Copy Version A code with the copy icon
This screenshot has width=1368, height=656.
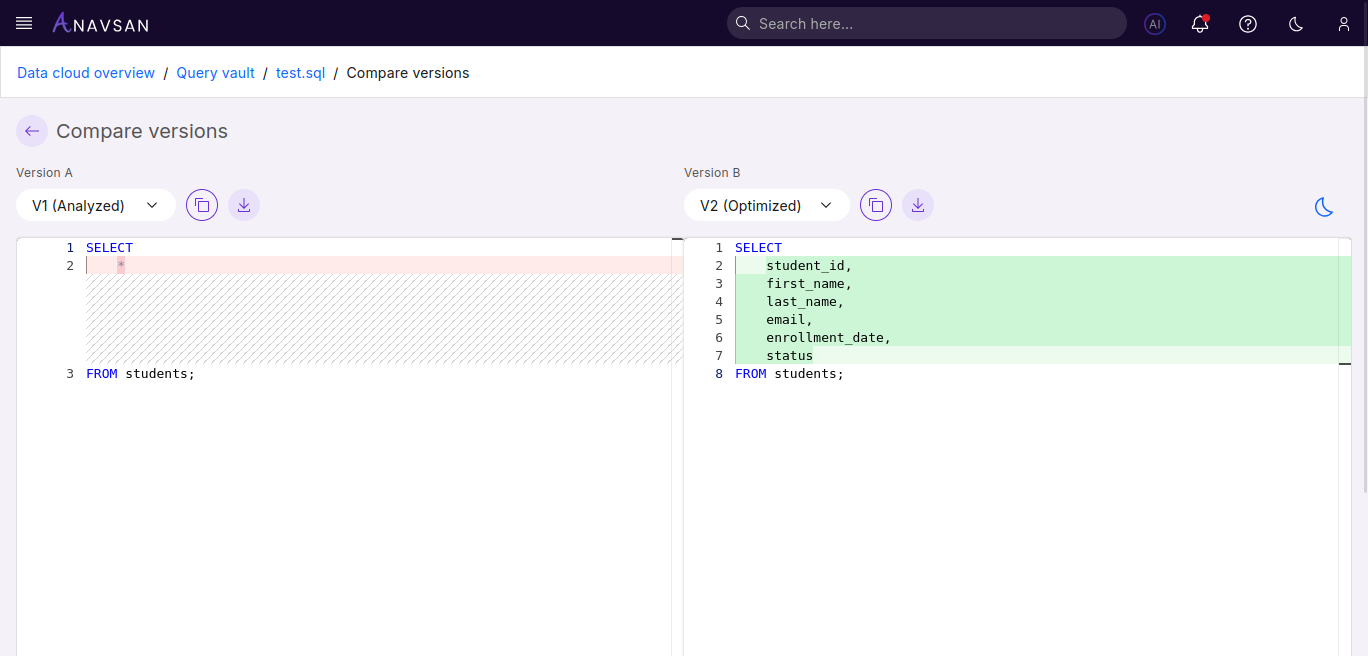click(x=202, y=204)
